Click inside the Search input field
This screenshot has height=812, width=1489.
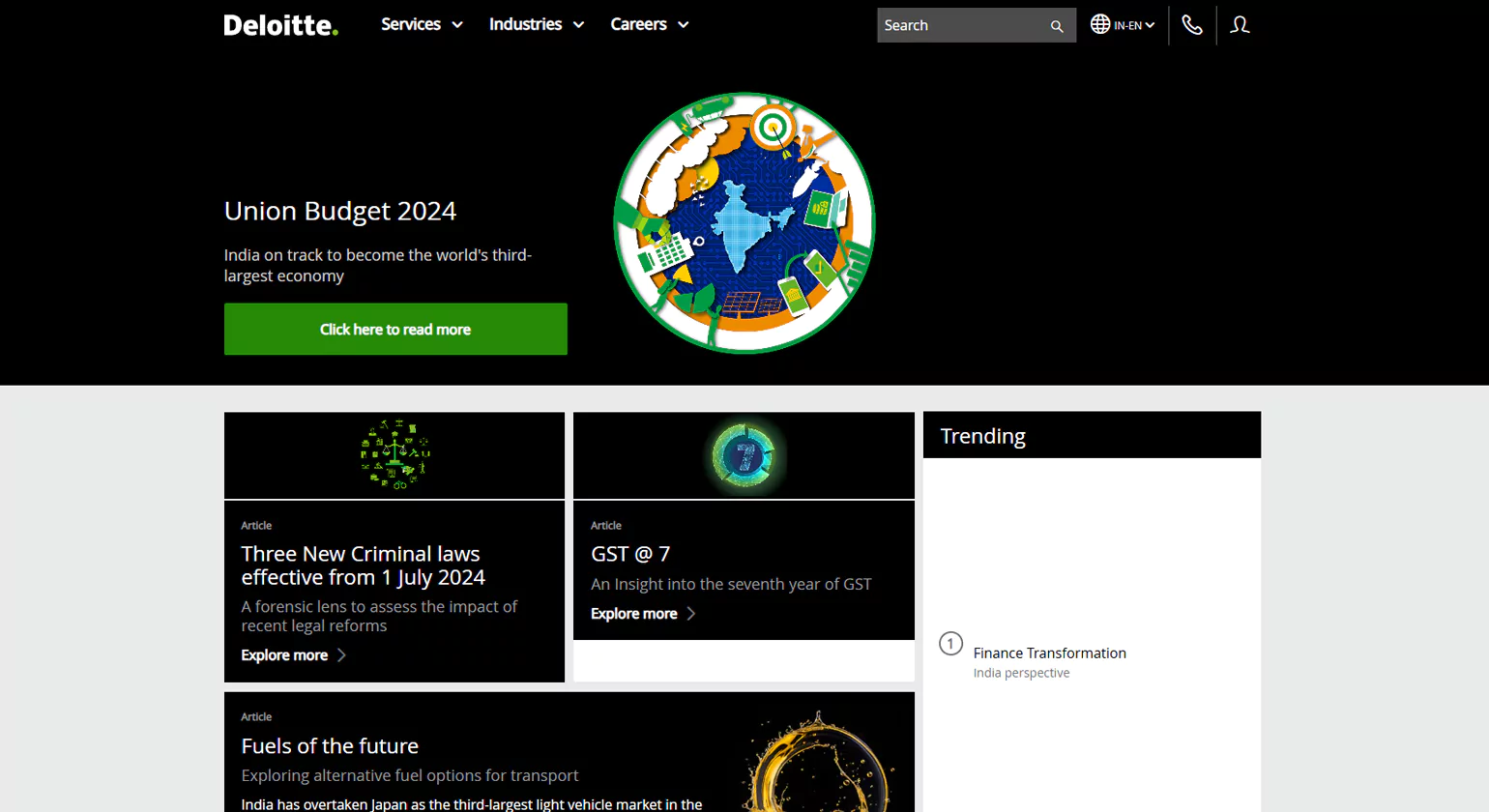point(957,25)
